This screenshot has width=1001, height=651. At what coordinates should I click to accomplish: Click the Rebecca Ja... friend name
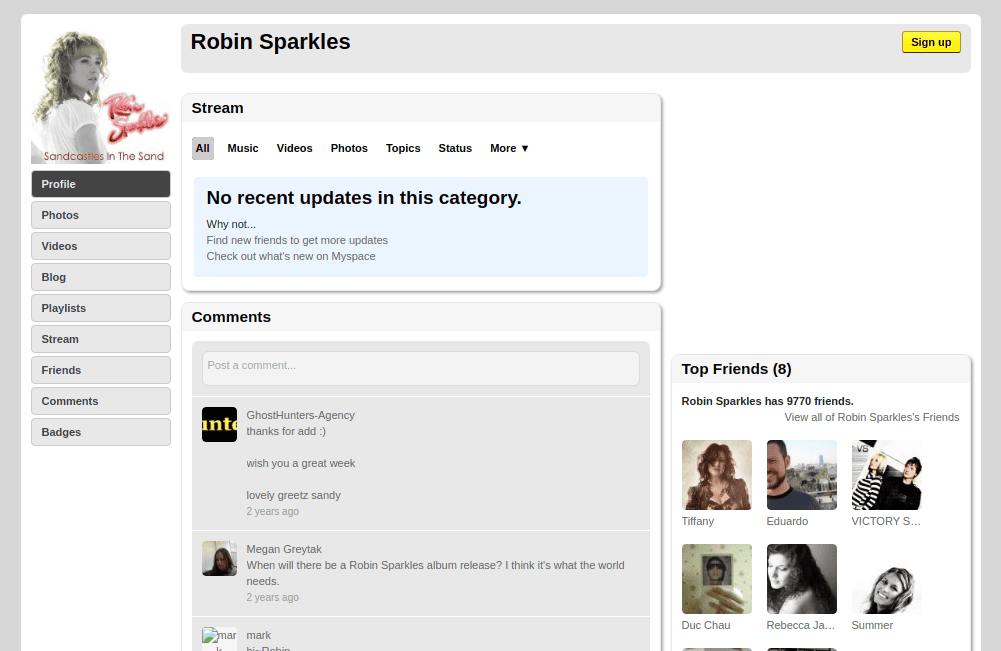801,625
